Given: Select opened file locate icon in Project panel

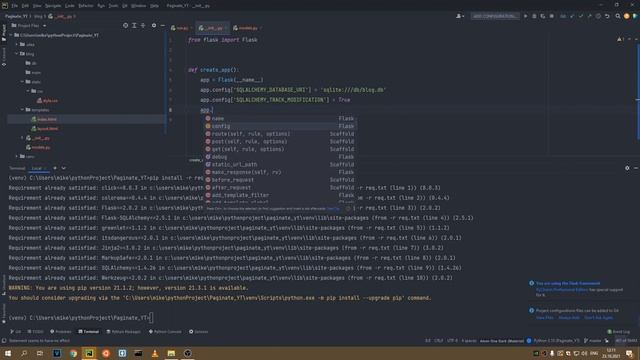Looking at the screenshot, I should (x=125, y=25).
